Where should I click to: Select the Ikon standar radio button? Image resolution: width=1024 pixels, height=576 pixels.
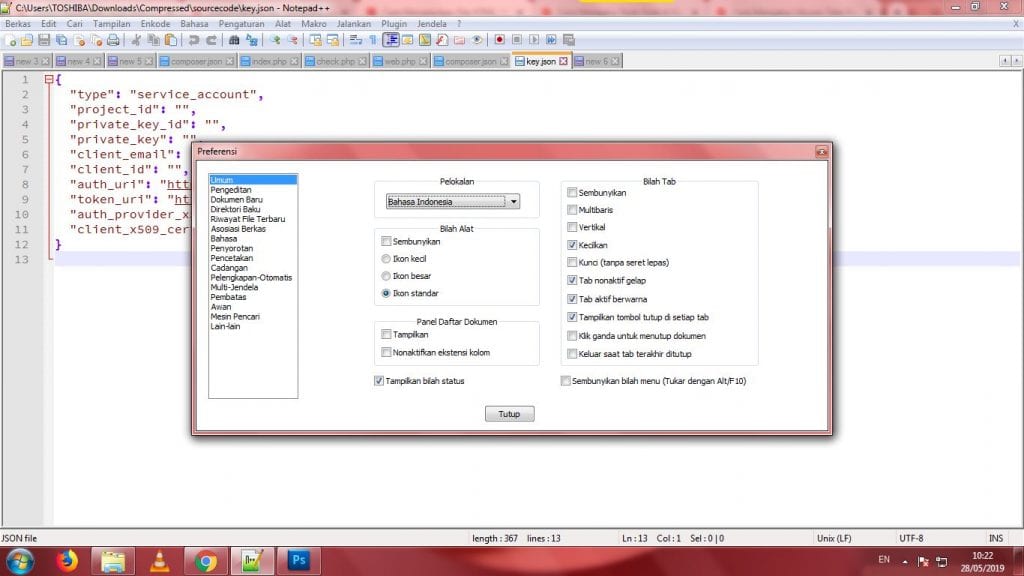386,294
